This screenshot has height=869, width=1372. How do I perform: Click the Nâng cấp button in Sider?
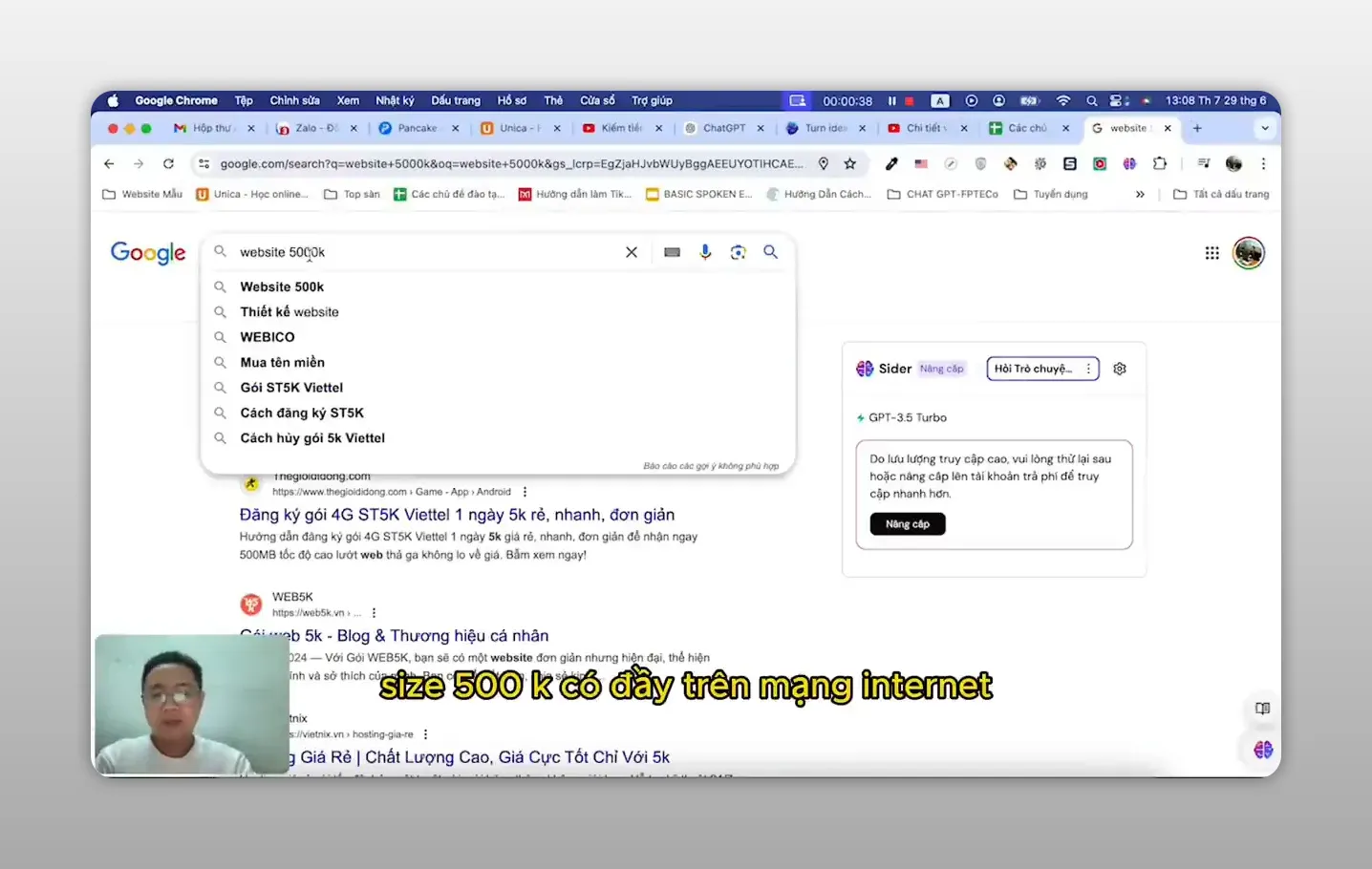(908, 524)
